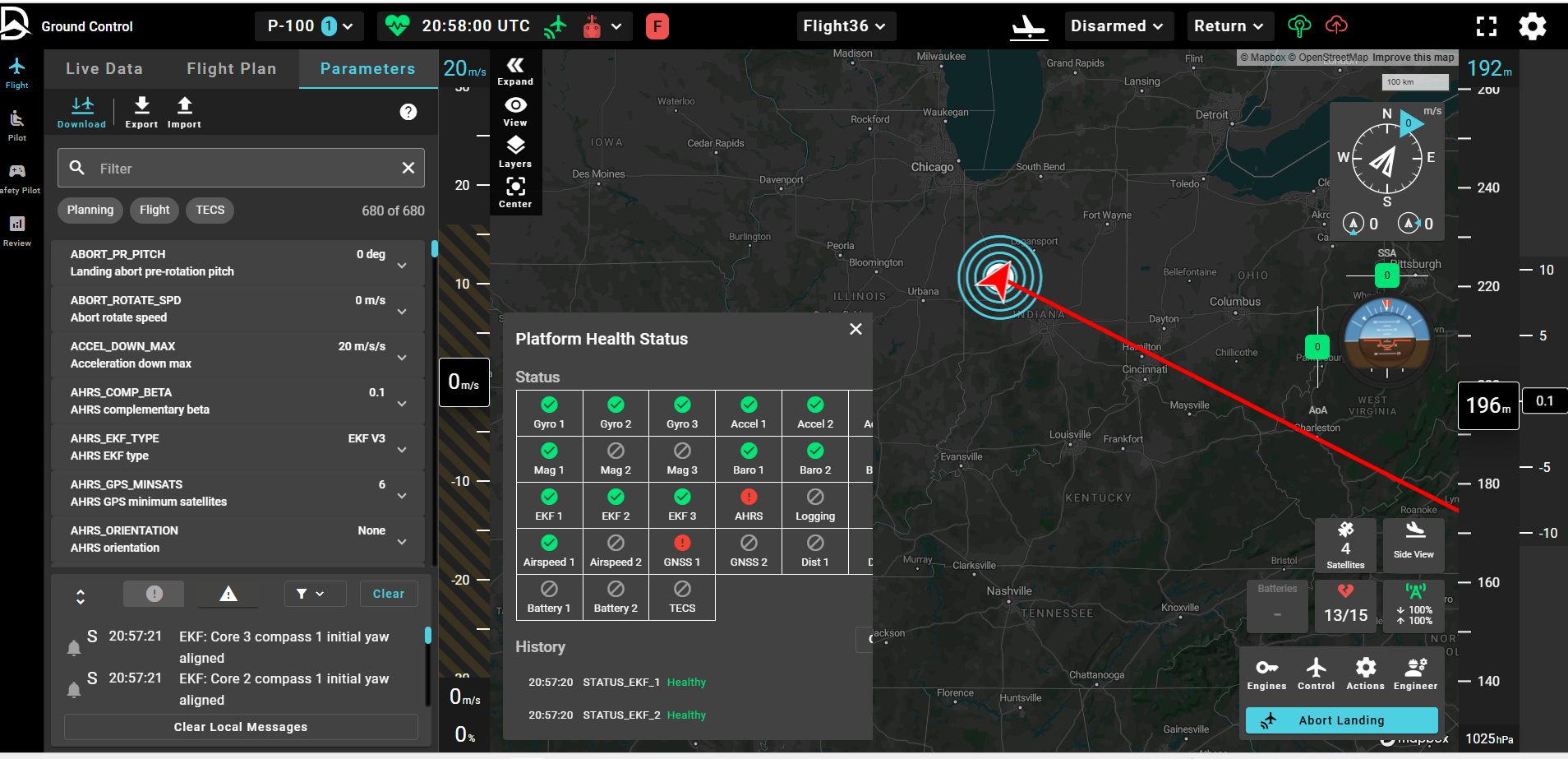Open the map Layers tool
1568x759 pixels.
(515, 152)
